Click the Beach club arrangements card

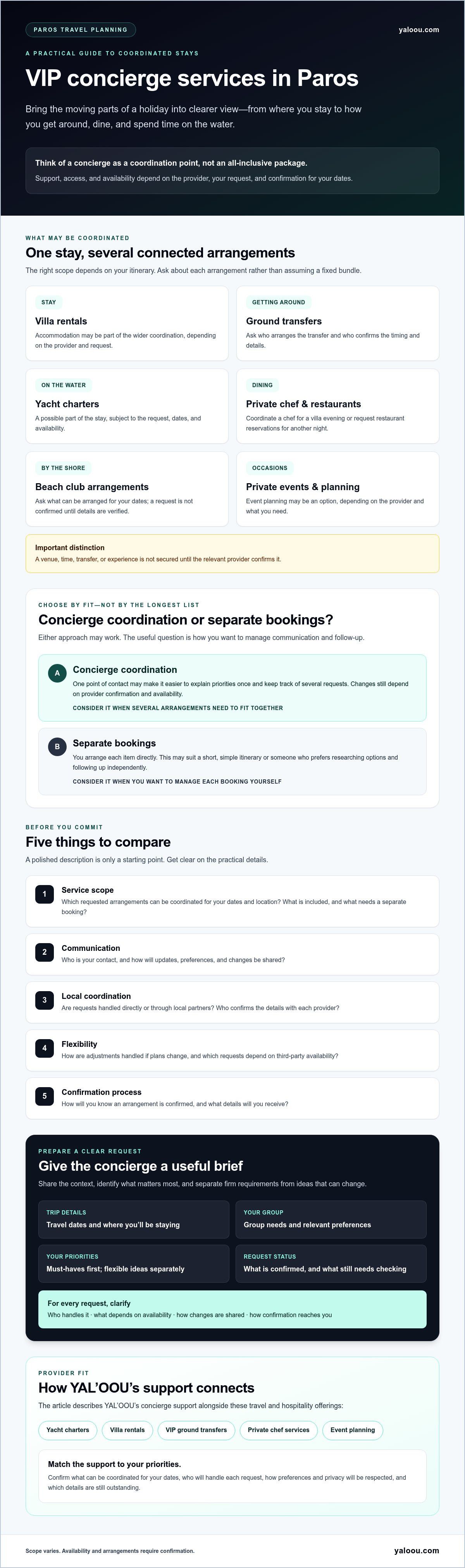[127, 489]
